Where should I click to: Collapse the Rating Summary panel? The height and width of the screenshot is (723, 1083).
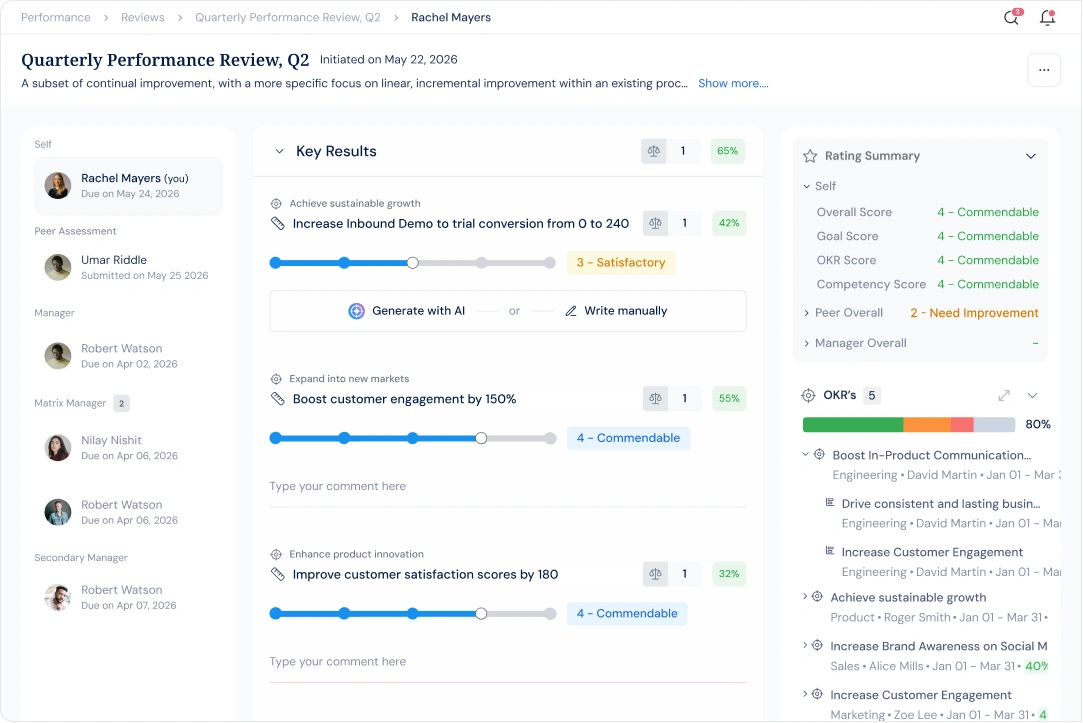pos(1031,156)
